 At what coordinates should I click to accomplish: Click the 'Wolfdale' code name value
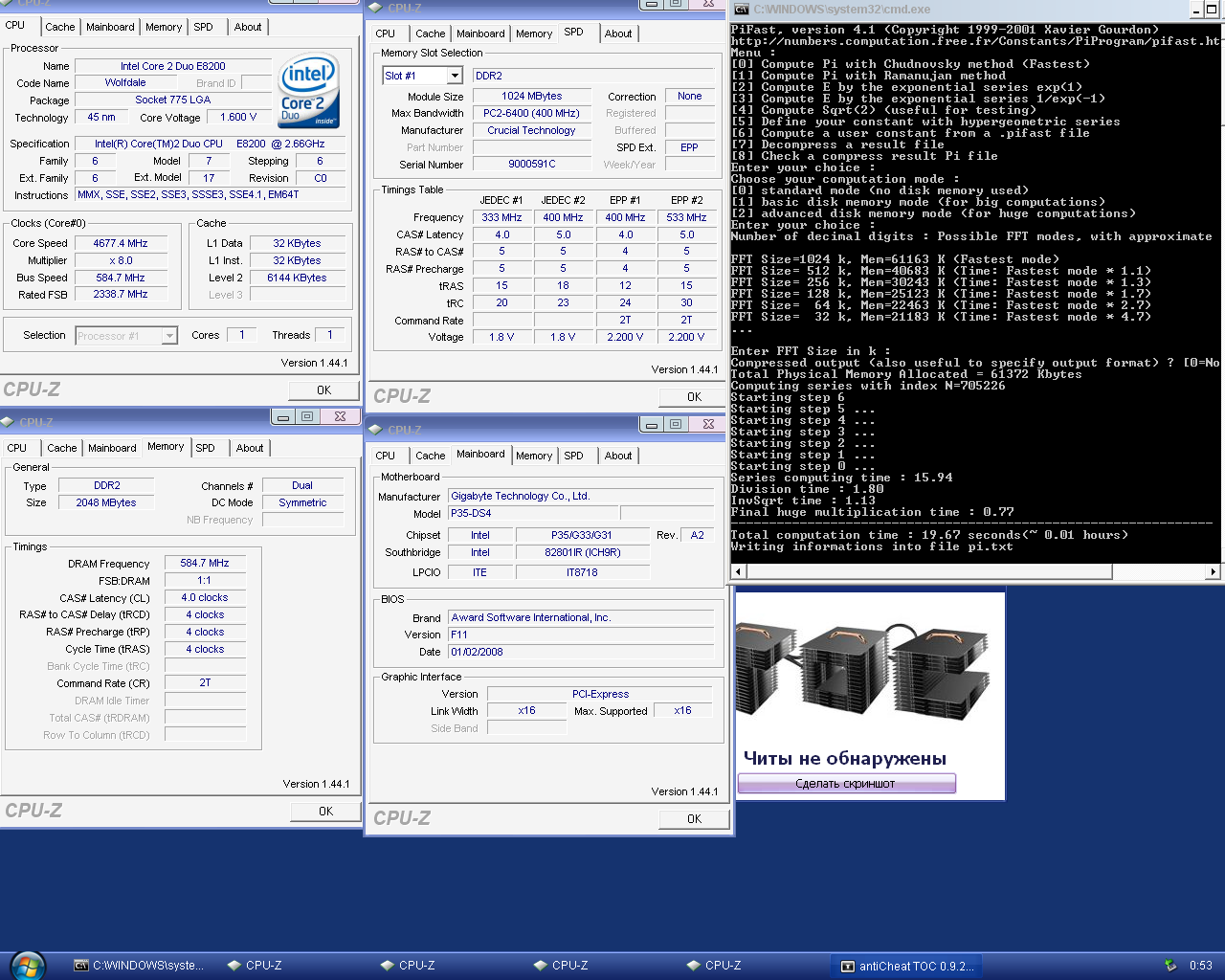click(125, 83)
